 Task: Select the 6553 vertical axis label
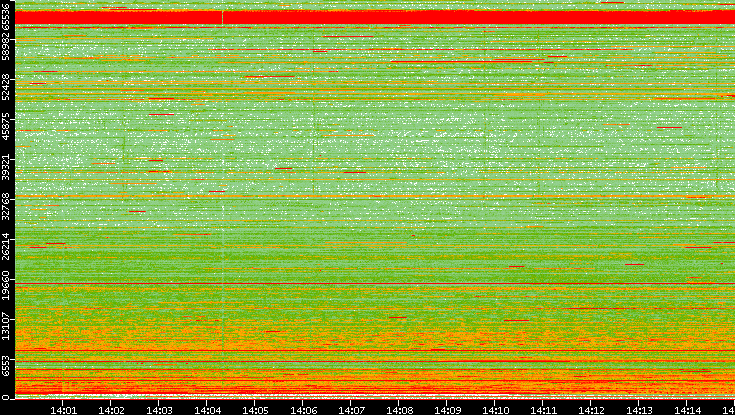5,366
